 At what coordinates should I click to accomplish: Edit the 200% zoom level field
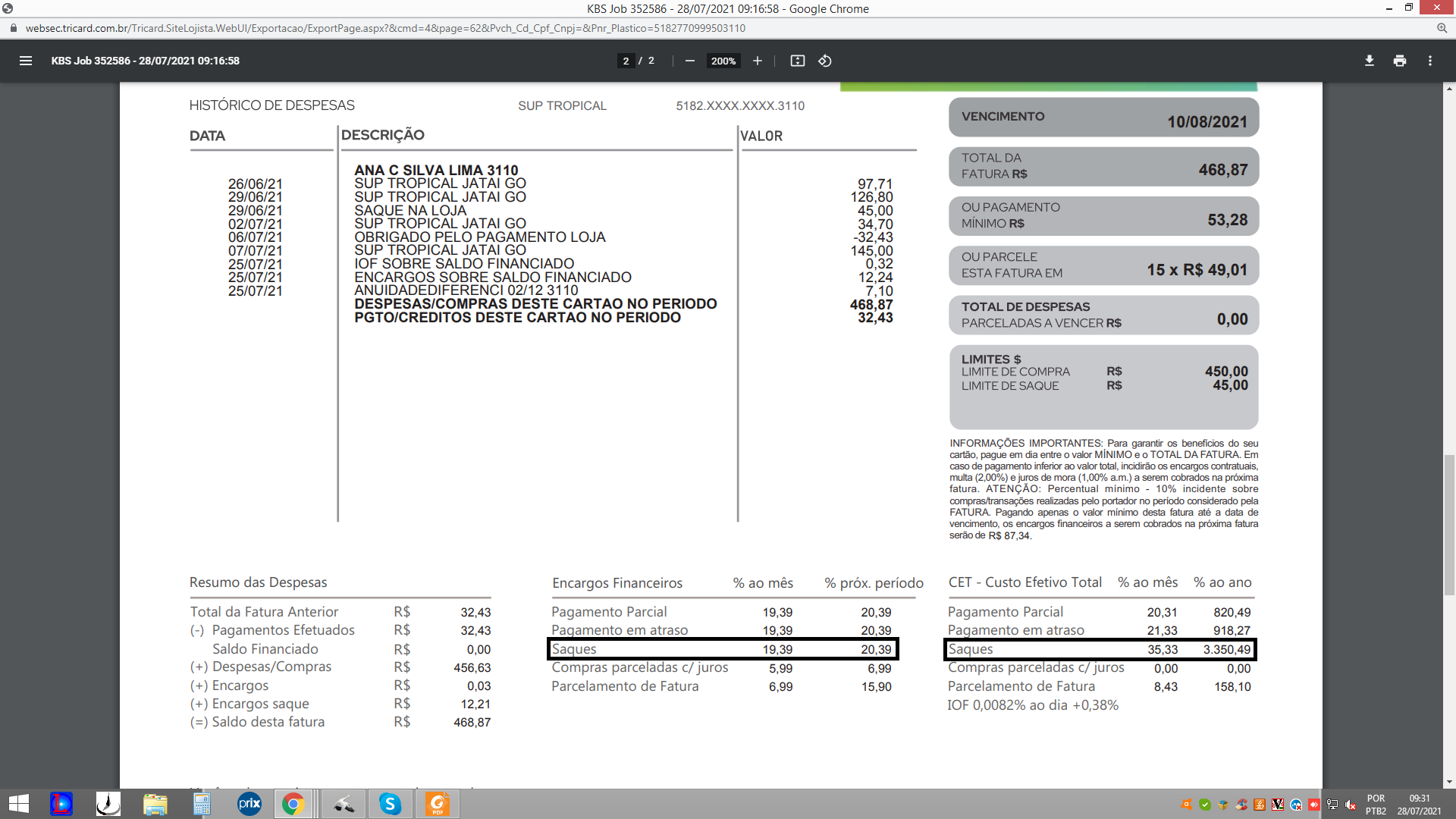tap(723, 61)
